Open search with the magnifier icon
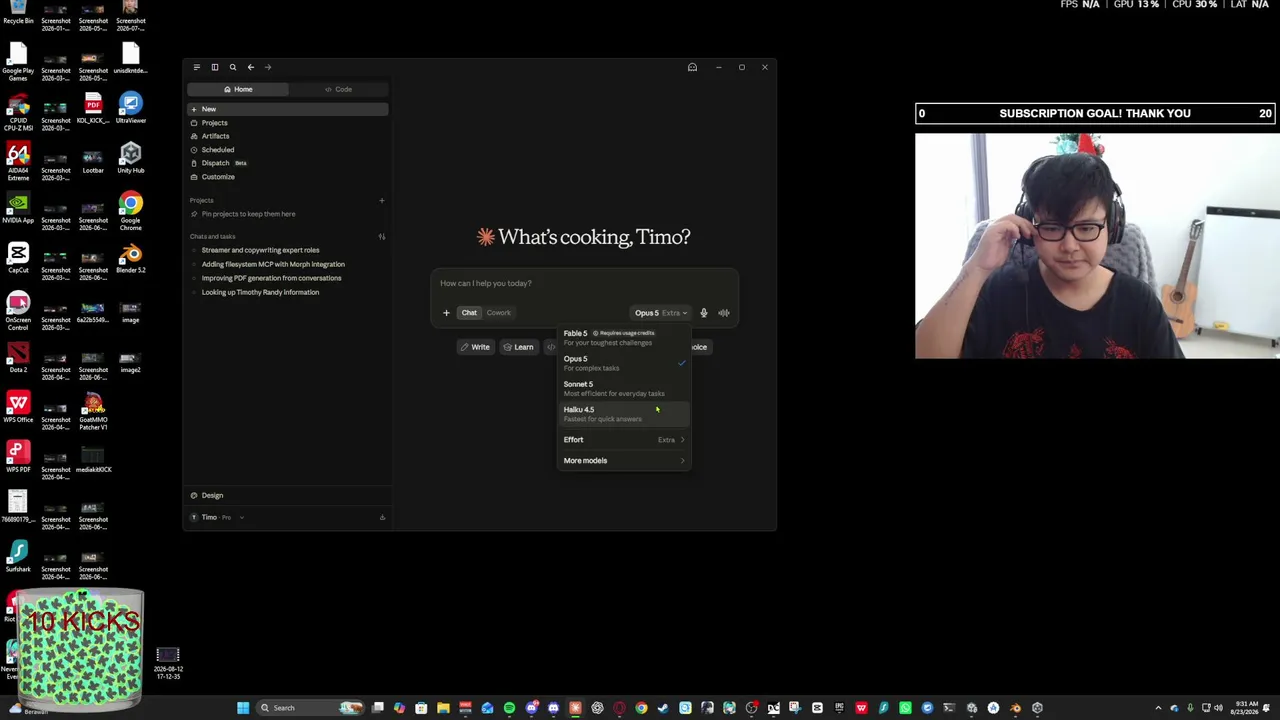 233,67
